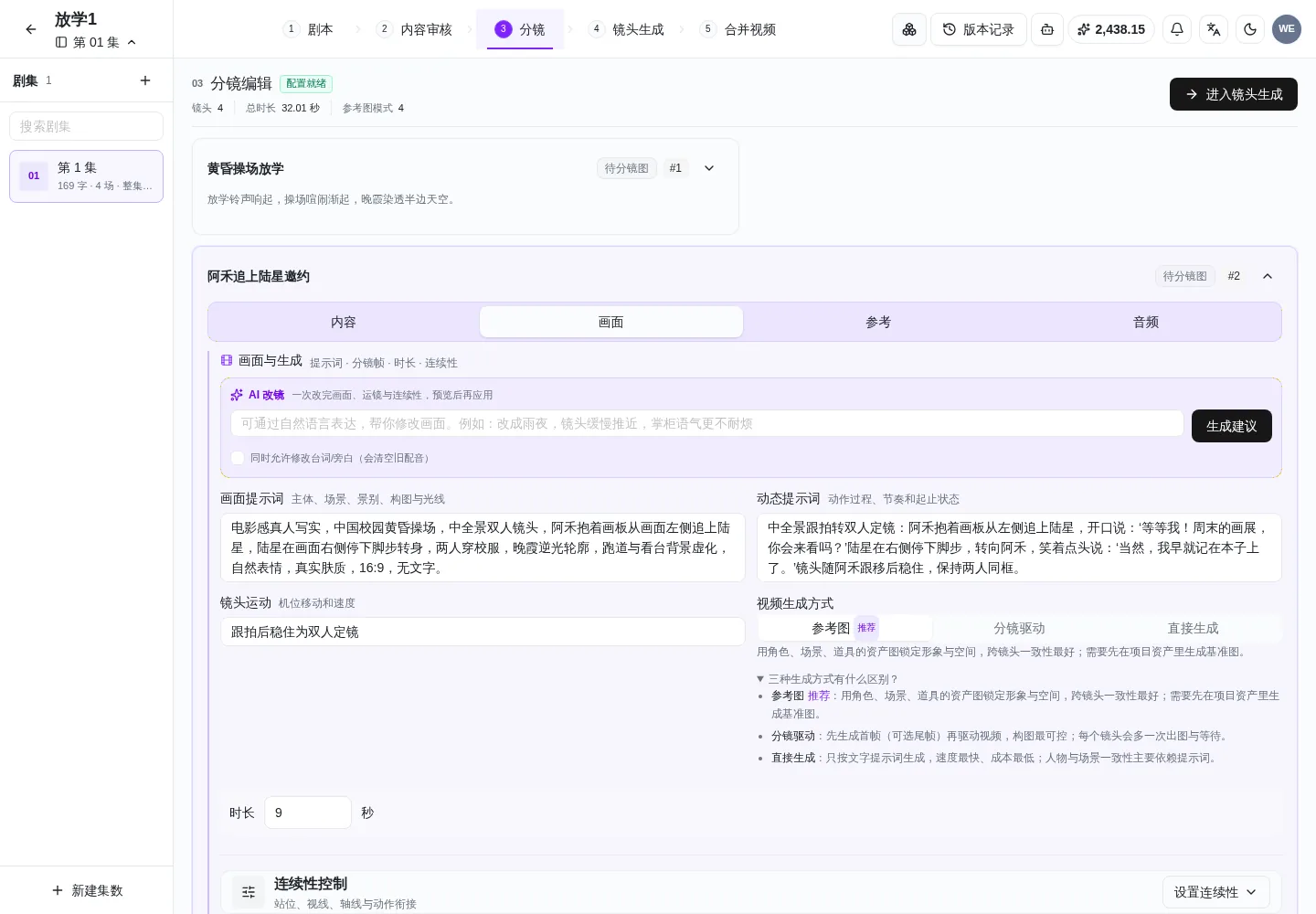Click the film icon beside 画面与生成
1316x914 pixels.
click(227, 361)
